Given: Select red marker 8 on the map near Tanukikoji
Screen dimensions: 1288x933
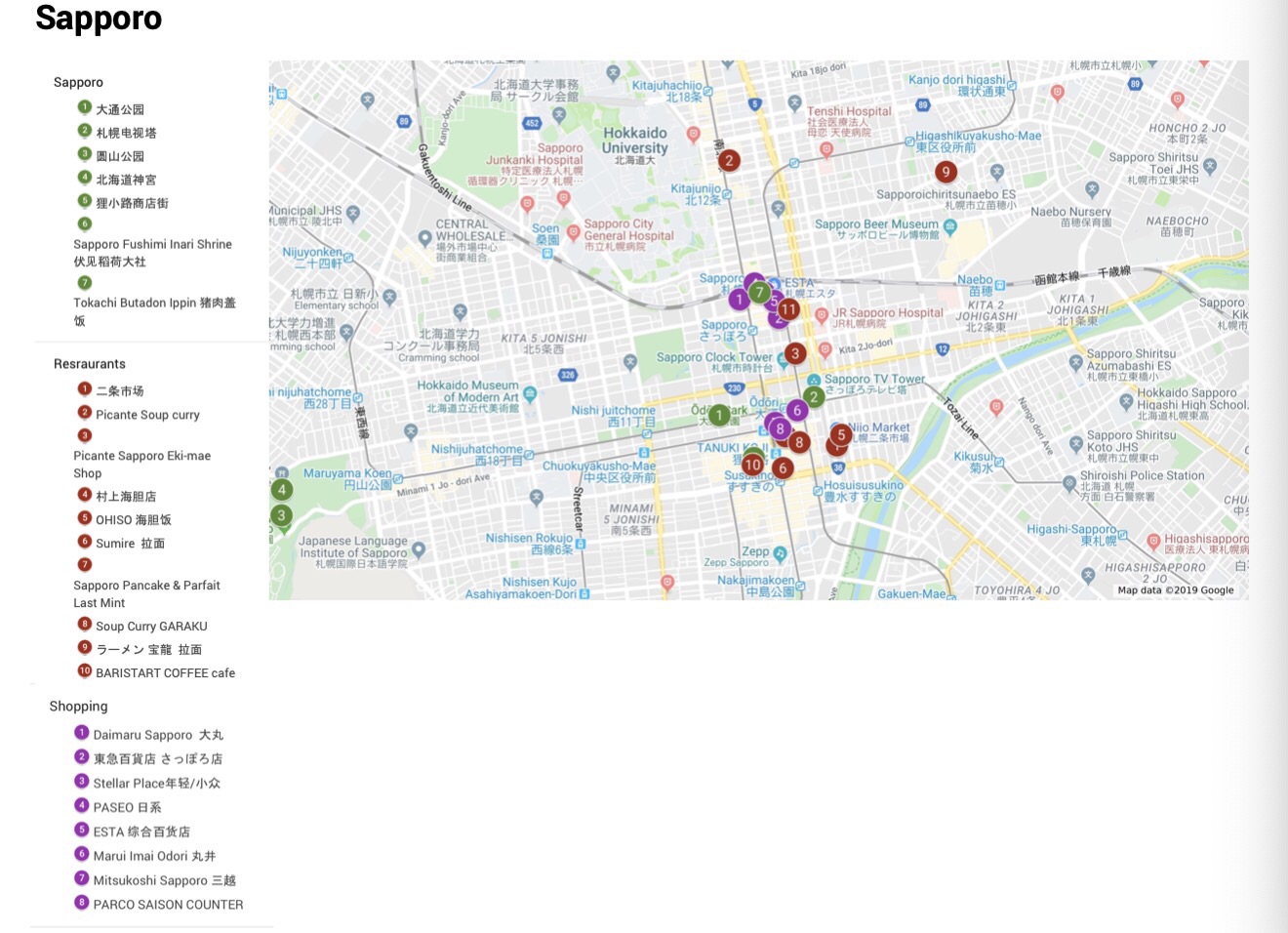Looking at the screenshot, I should tap(799, 442).
